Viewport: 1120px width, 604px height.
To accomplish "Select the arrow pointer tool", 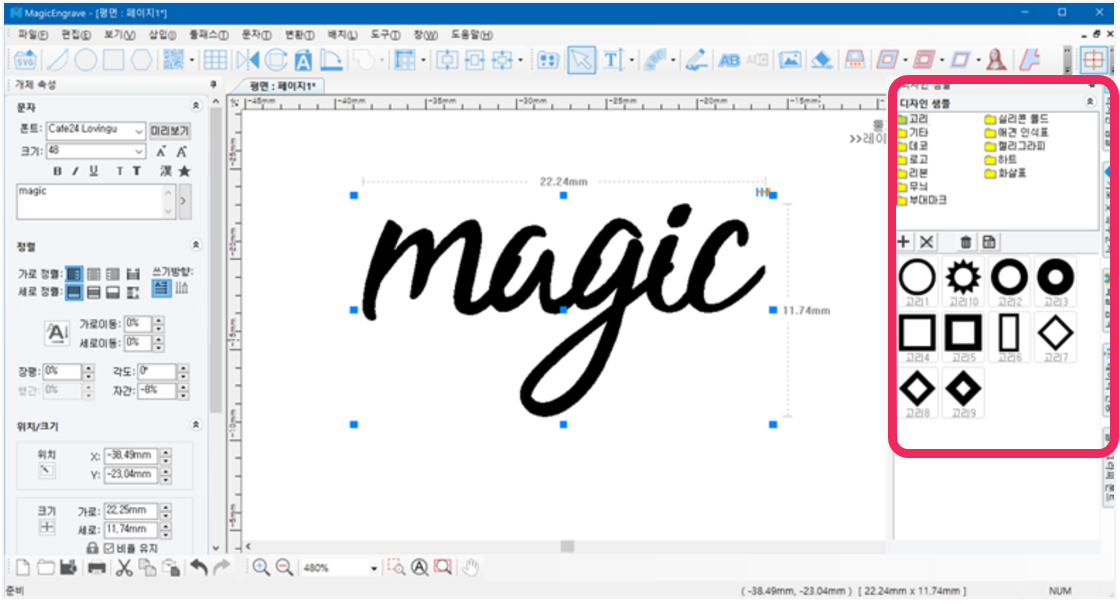I will (x=581, y=60).
